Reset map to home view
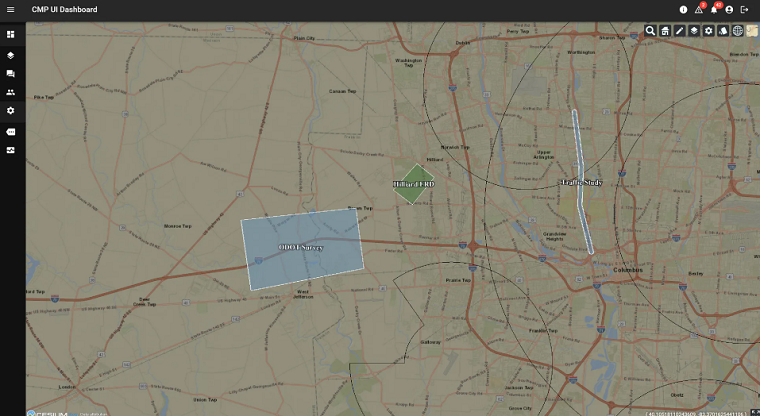The width and height of the screenshot is (760, 416). pyautogui.click(x=665, y=31)
